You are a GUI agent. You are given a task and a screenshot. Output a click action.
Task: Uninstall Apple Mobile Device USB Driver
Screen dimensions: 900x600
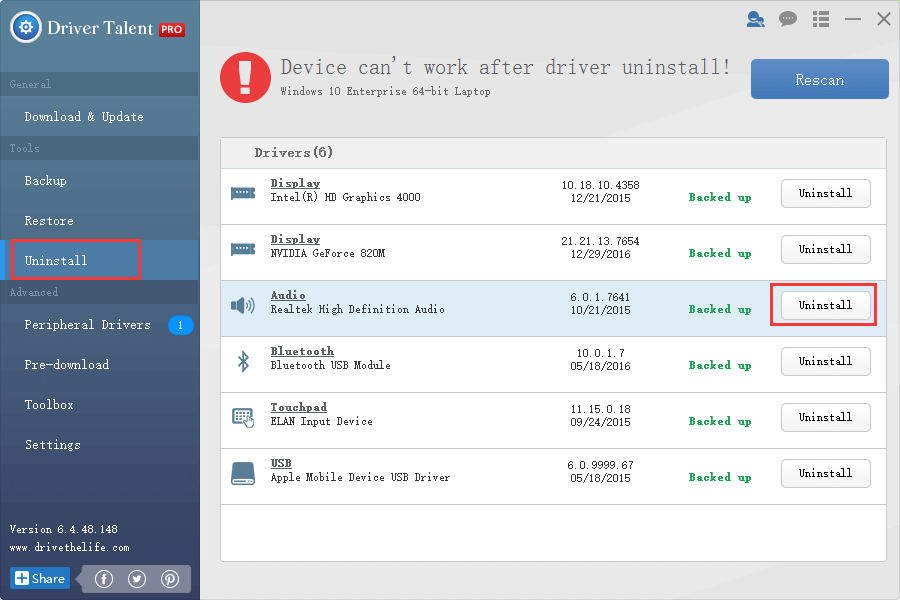pos(825,473)
